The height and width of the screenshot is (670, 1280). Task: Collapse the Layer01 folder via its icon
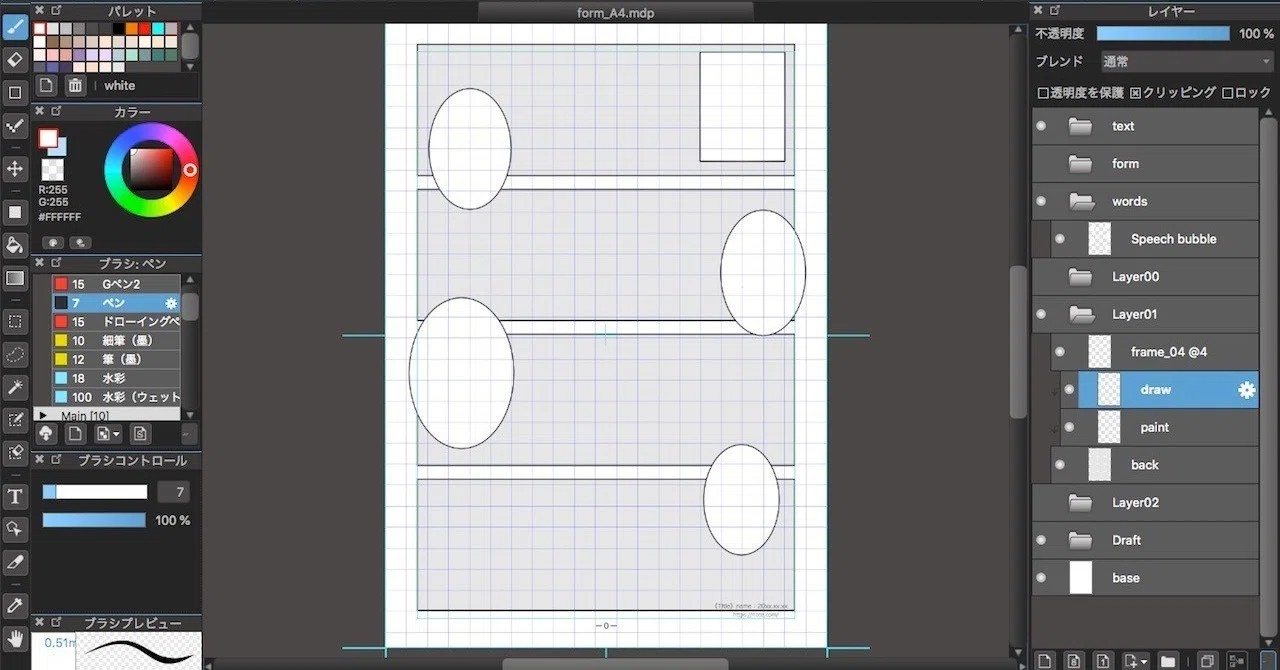(1081, 314)
